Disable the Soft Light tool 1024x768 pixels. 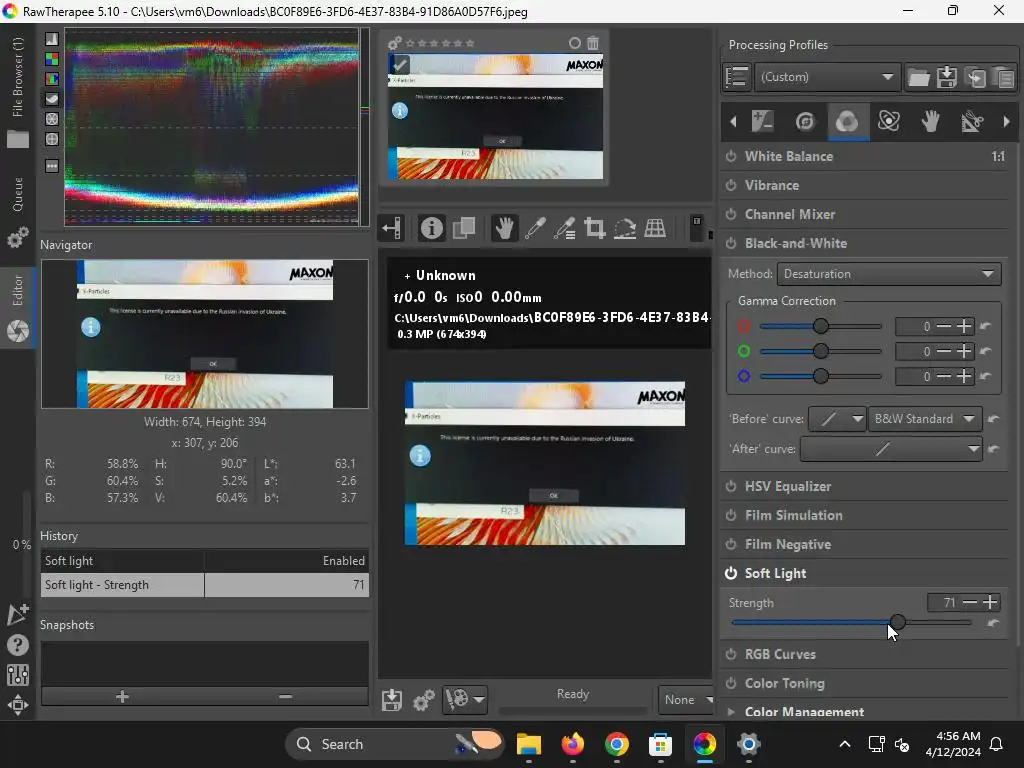[731, 573]
